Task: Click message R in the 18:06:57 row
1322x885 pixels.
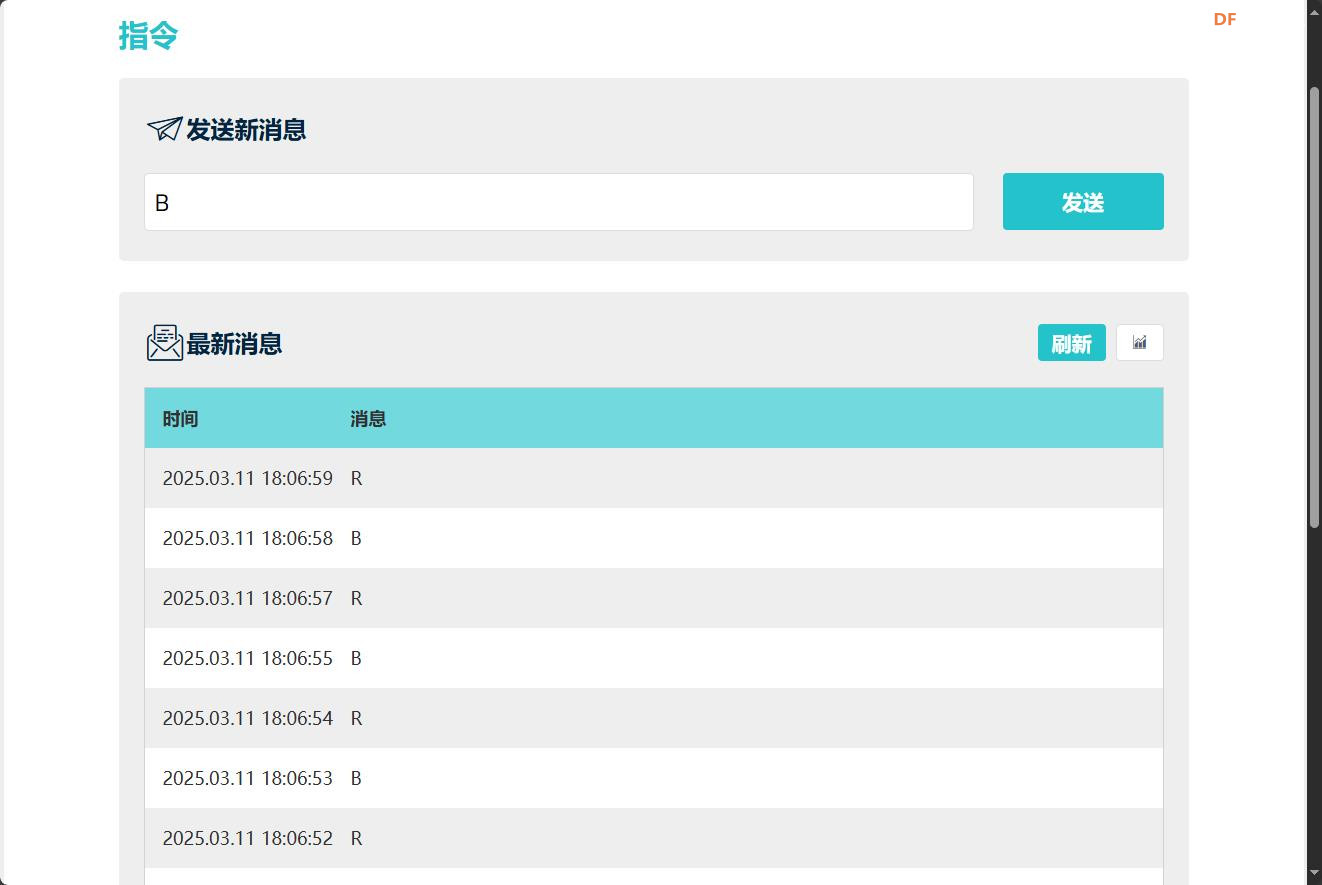Action: pos(356,598)
